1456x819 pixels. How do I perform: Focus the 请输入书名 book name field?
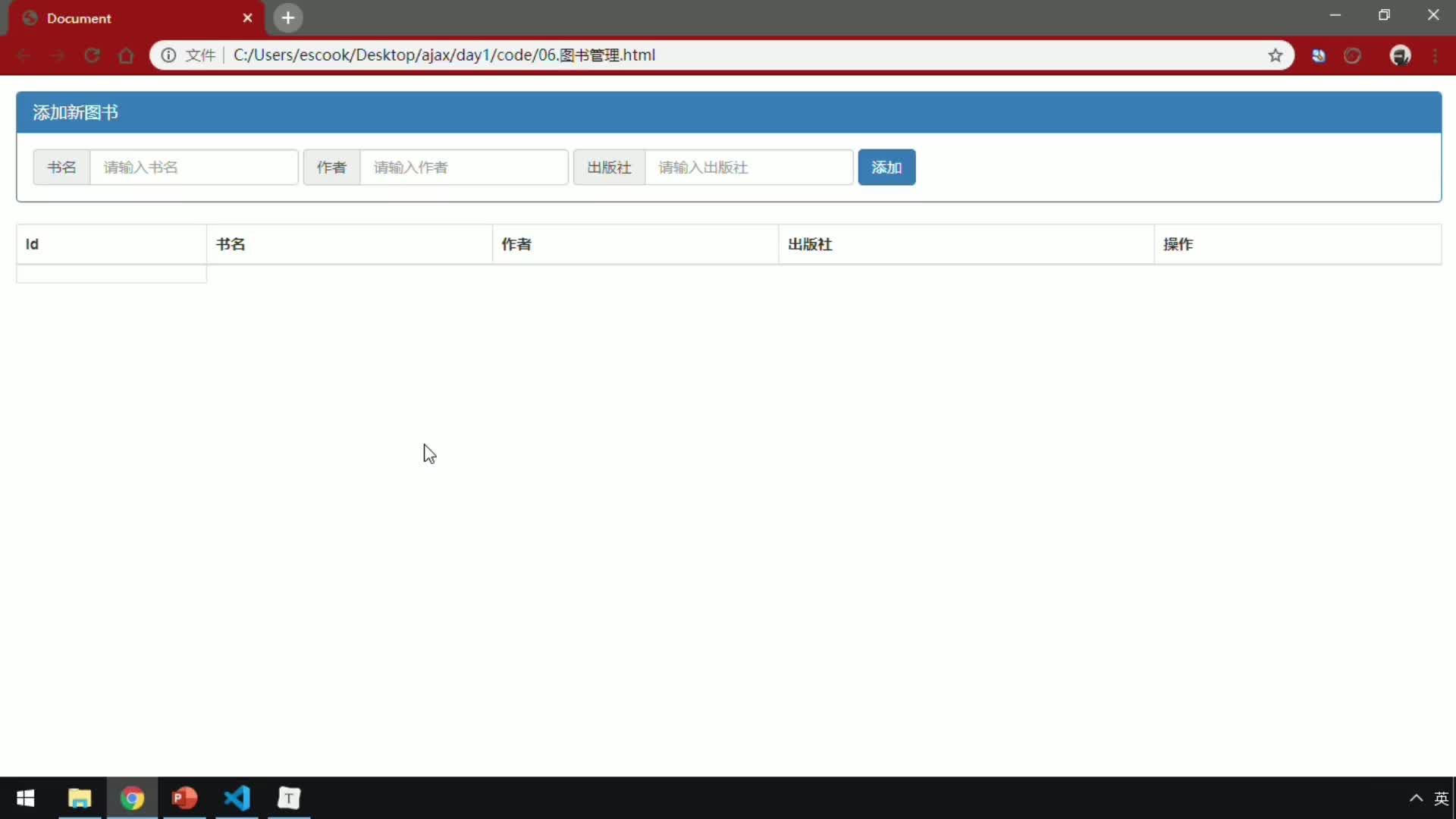(194, 168)
